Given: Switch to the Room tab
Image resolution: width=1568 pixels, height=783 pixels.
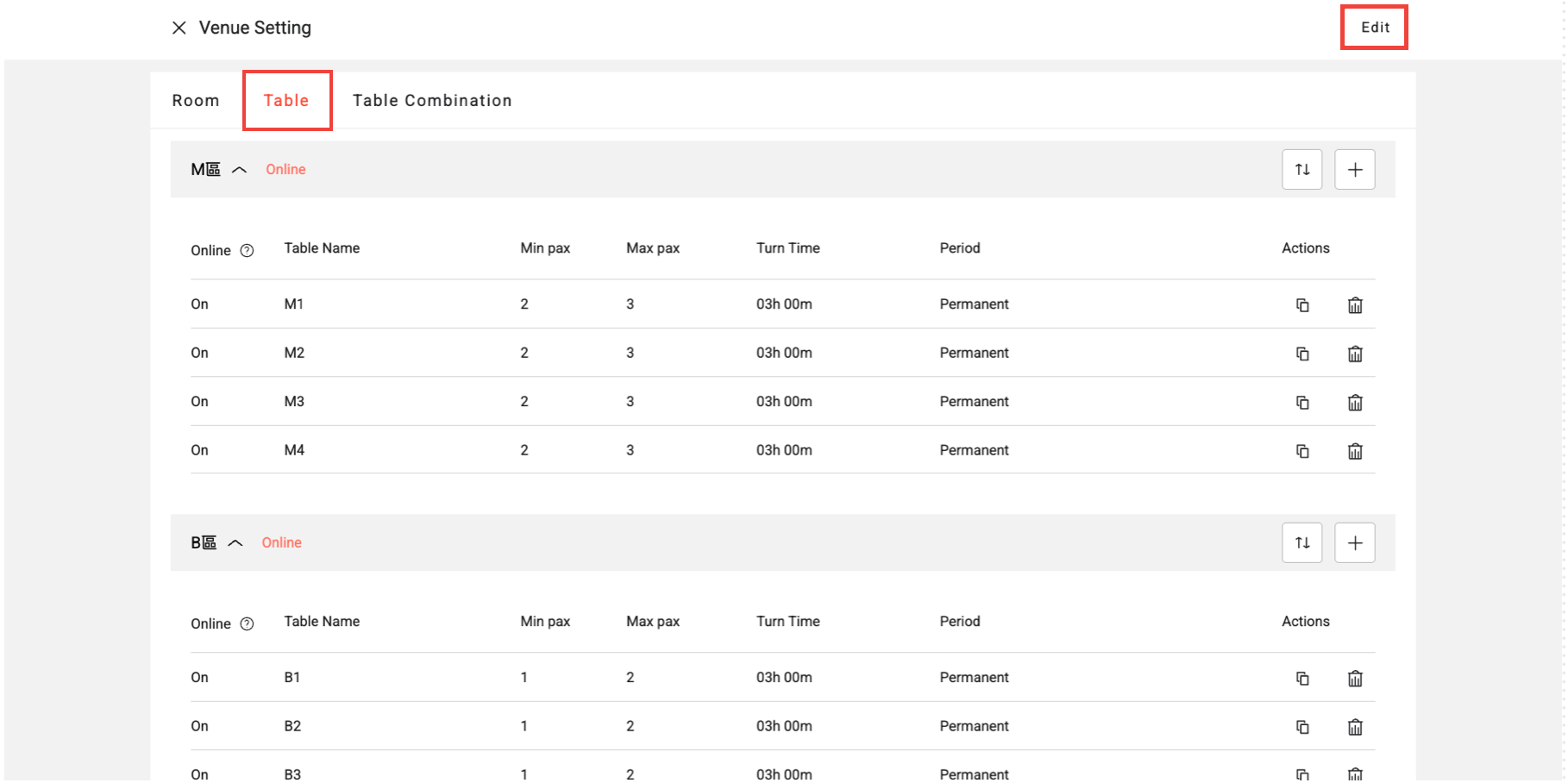Looking at the screenshot, I should tap(196, 101).
